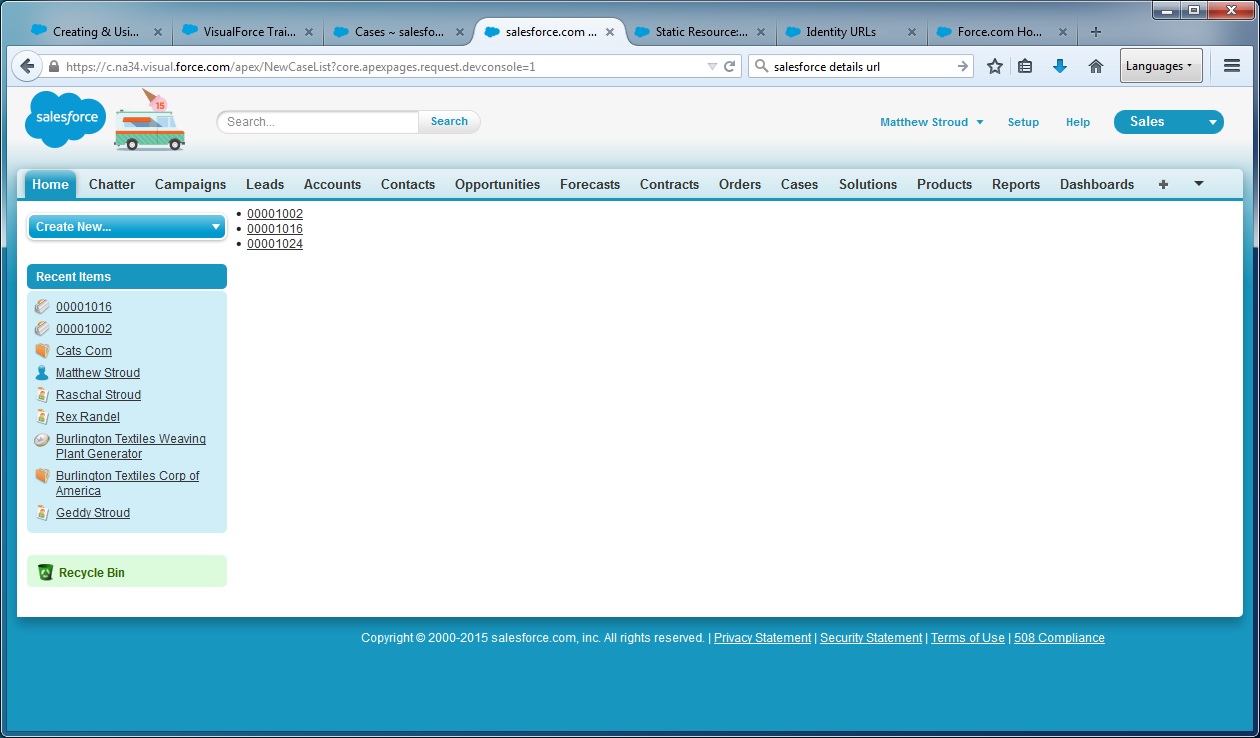This screenshot has width=1260, height=738.
Task: Click the padlock site security icon
Action: [x=54, y=67]
